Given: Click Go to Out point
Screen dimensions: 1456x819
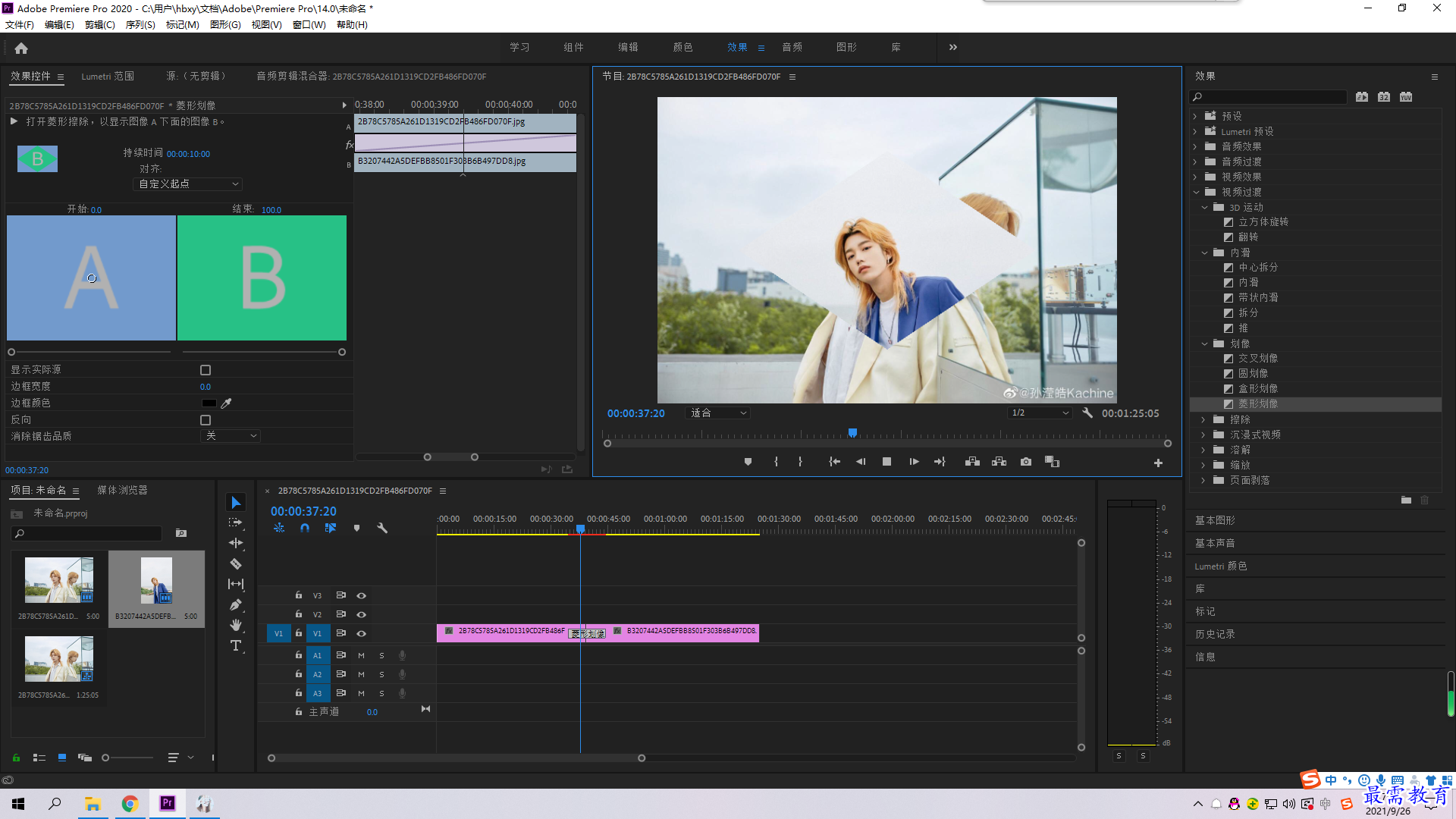Looking at the screenshot, I should tap(940, 462).
